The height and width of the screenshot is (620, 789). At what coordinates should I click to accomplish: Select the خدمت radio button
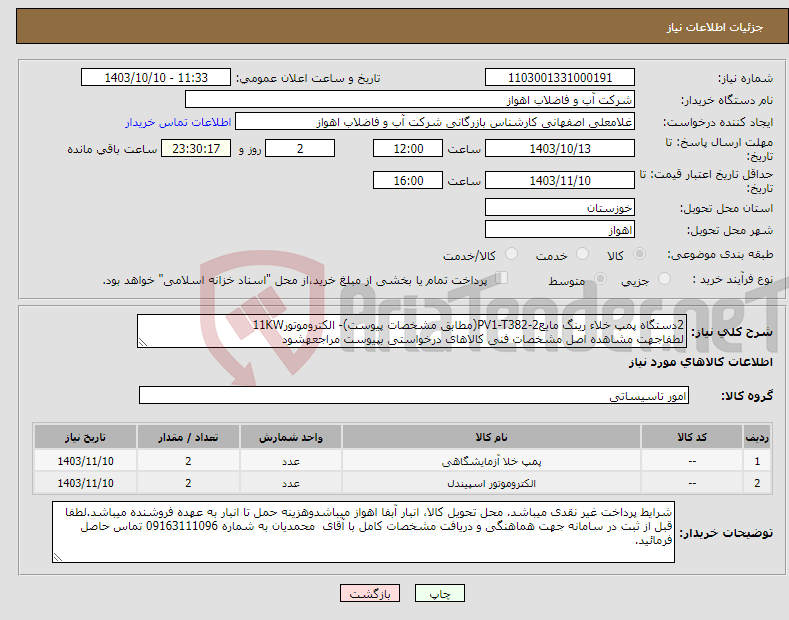click(x=582, y=254)
